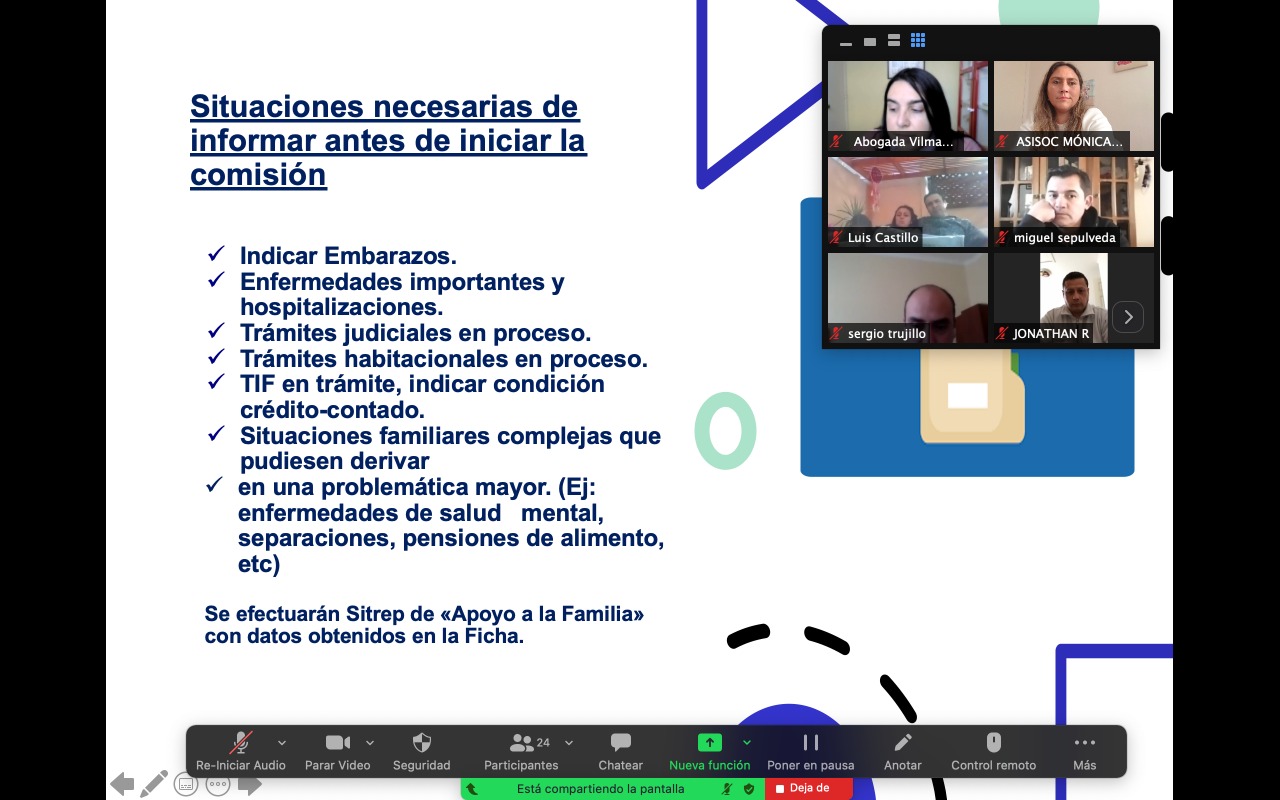Advance to the next slide with the right arrow
1280x800 pixels.
click(250, 784)
